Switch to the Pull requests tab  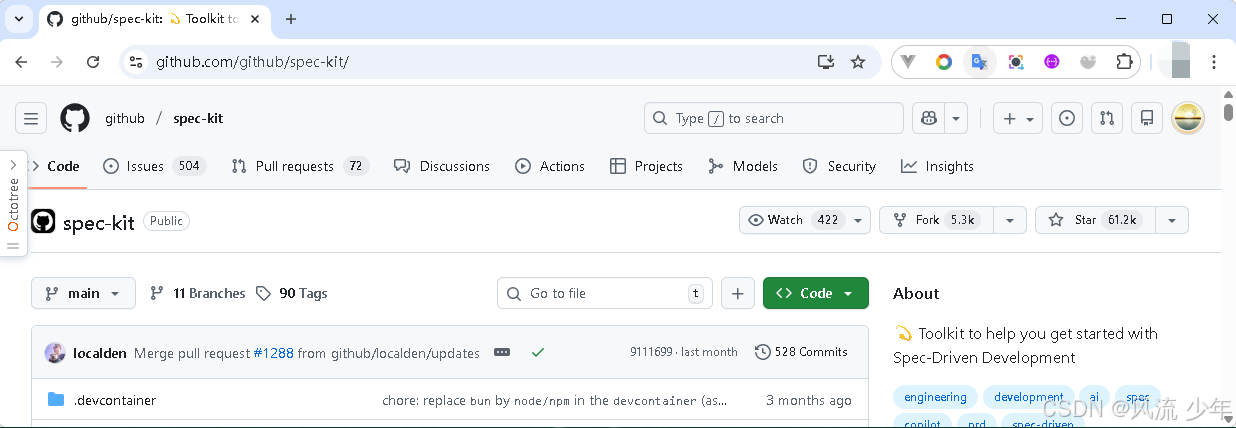300,166
